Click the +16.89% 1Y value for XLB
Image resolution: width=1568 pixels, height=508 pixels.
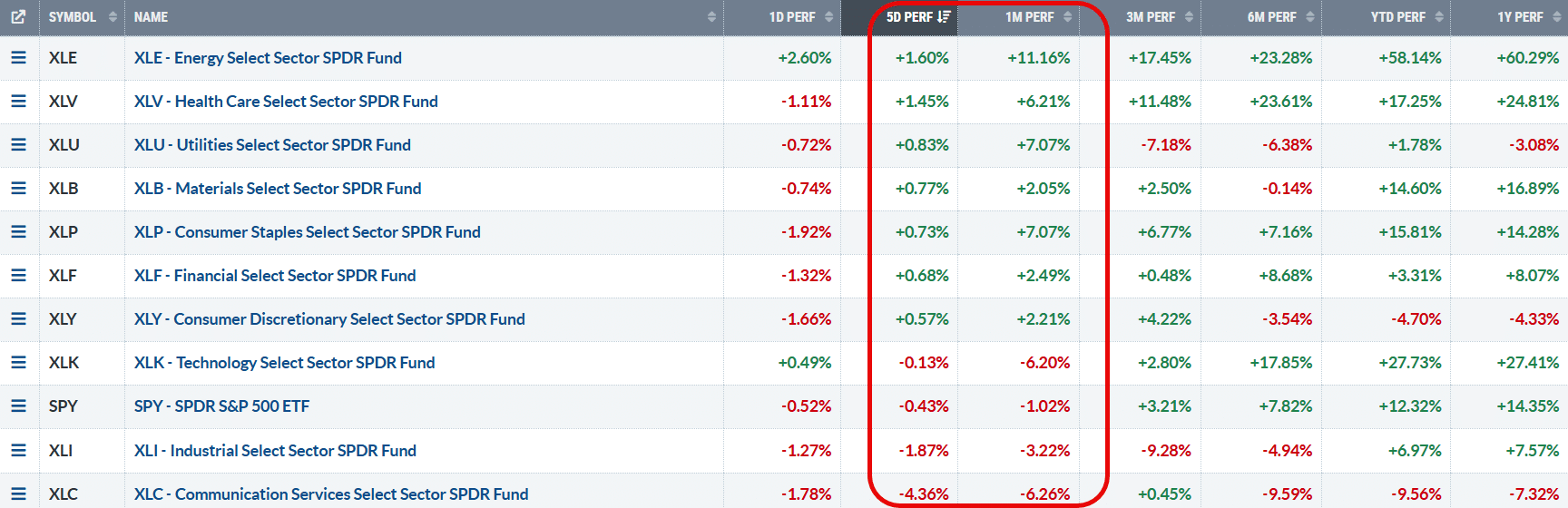pyautogui.click(x=1528, y=189)
